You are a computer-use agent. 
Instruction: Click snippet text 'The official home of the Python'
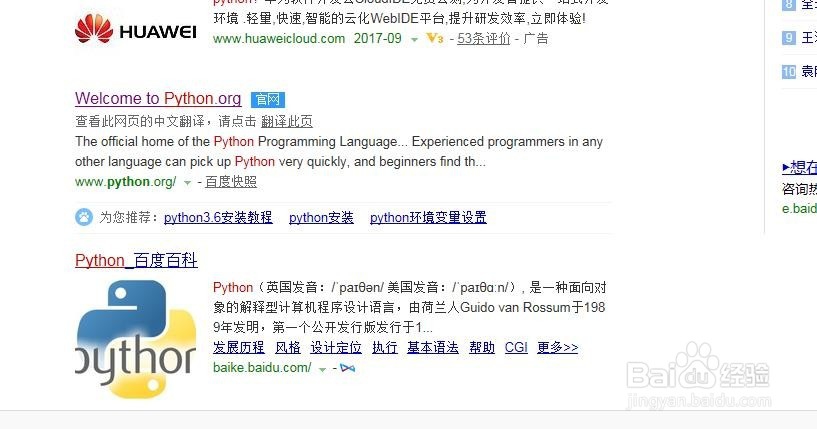coord(165,142)
